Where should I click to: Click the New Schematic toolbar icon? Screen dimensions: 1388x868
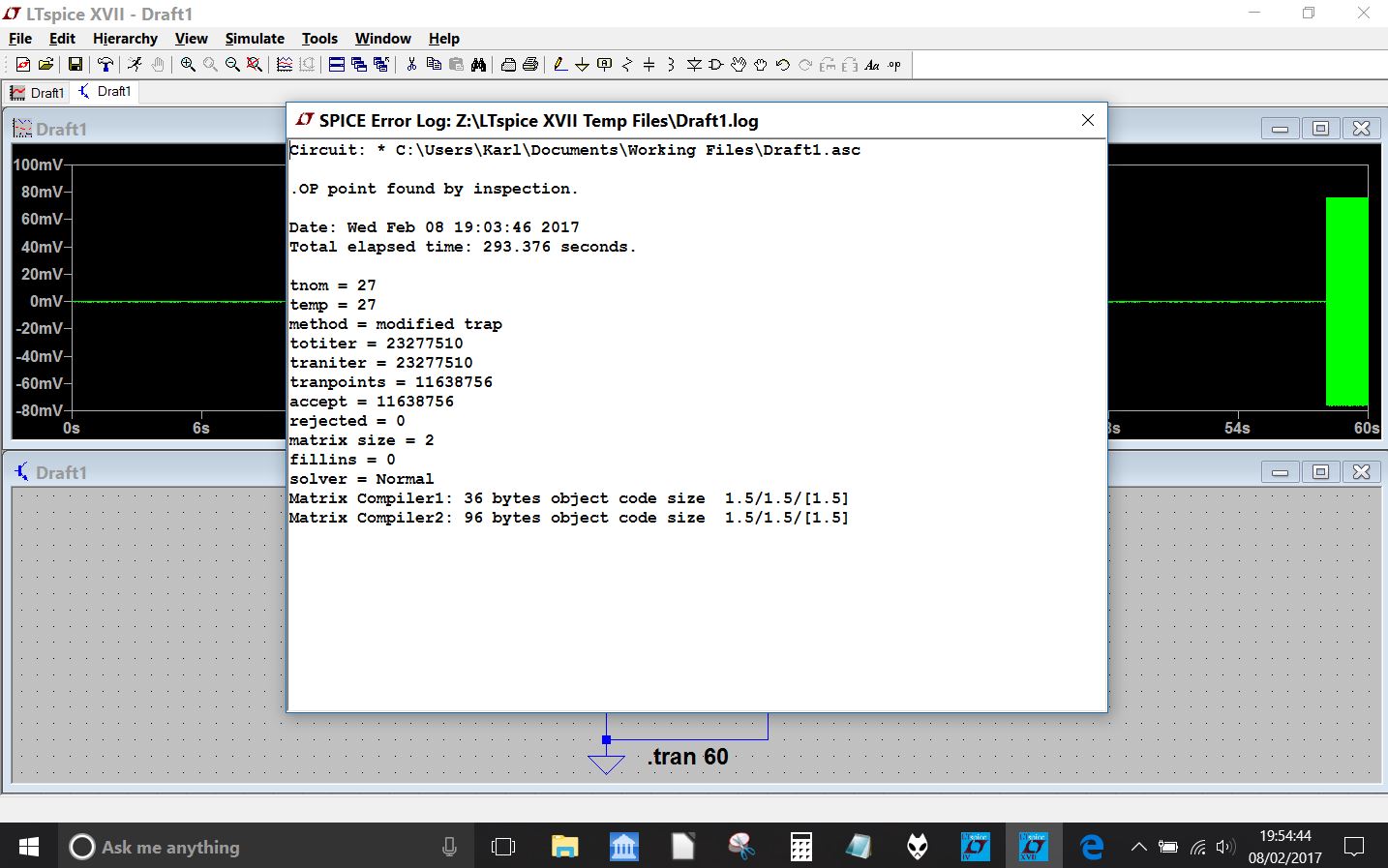23,65
